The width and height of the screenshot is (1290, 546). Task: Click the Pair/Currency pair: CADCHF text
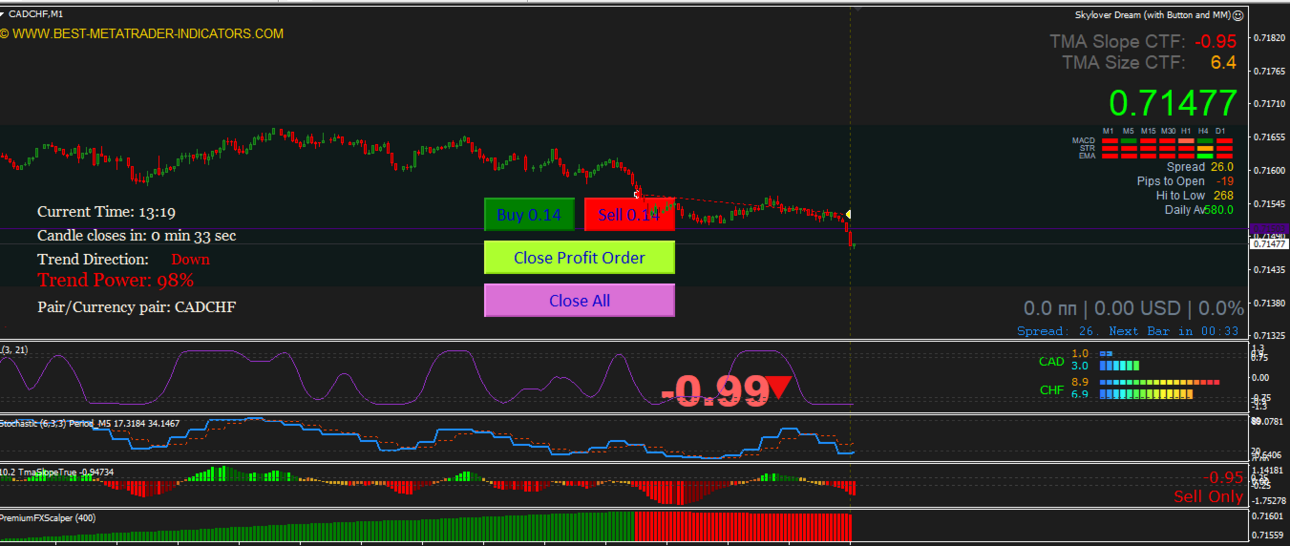click(137, 307)
